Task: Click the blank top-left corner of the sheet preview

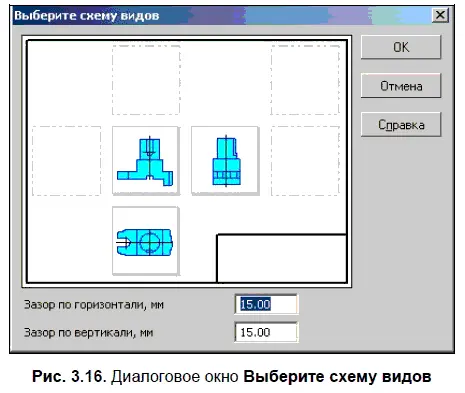Action: [67, 80]
